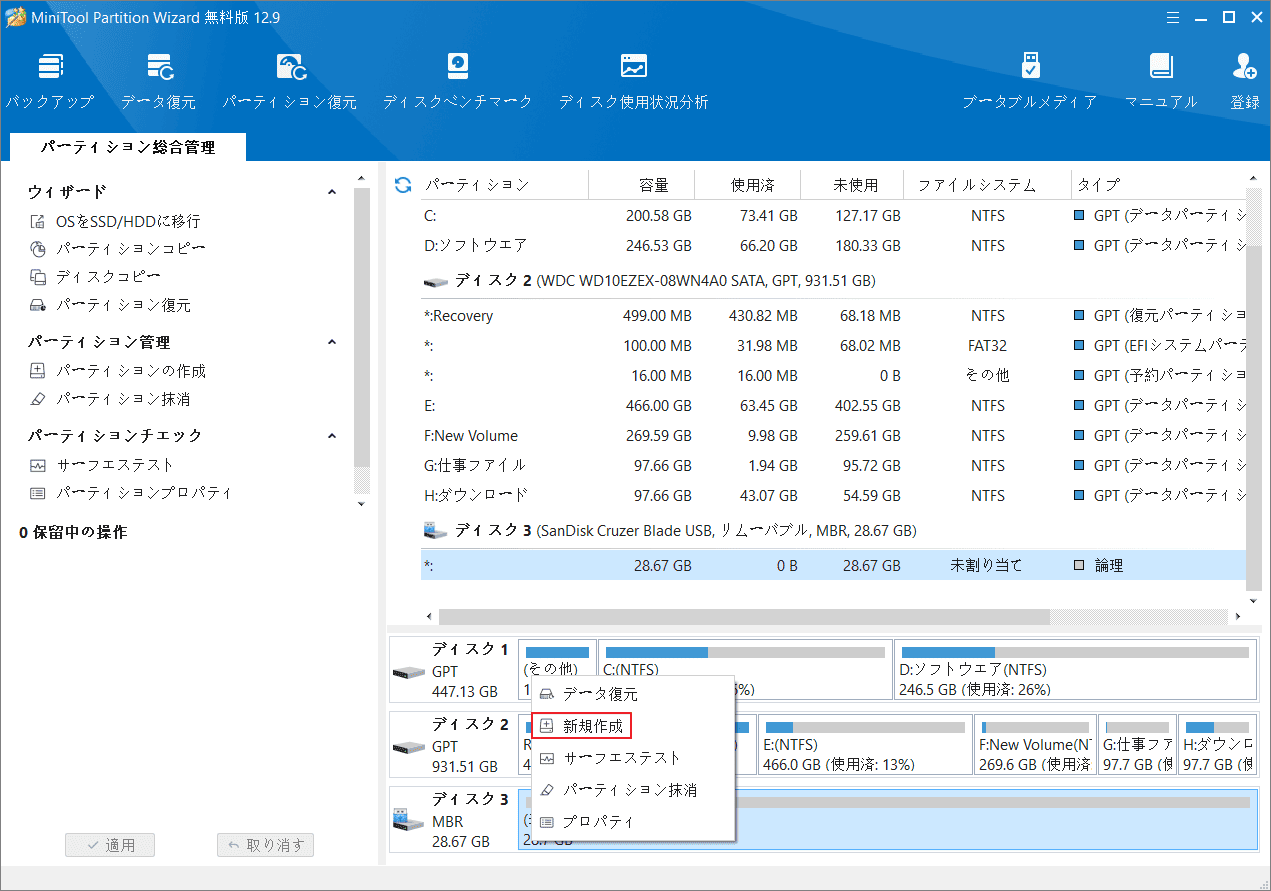
Task: Choose サーフェステスト in the context menu
Action: (633, 758)
